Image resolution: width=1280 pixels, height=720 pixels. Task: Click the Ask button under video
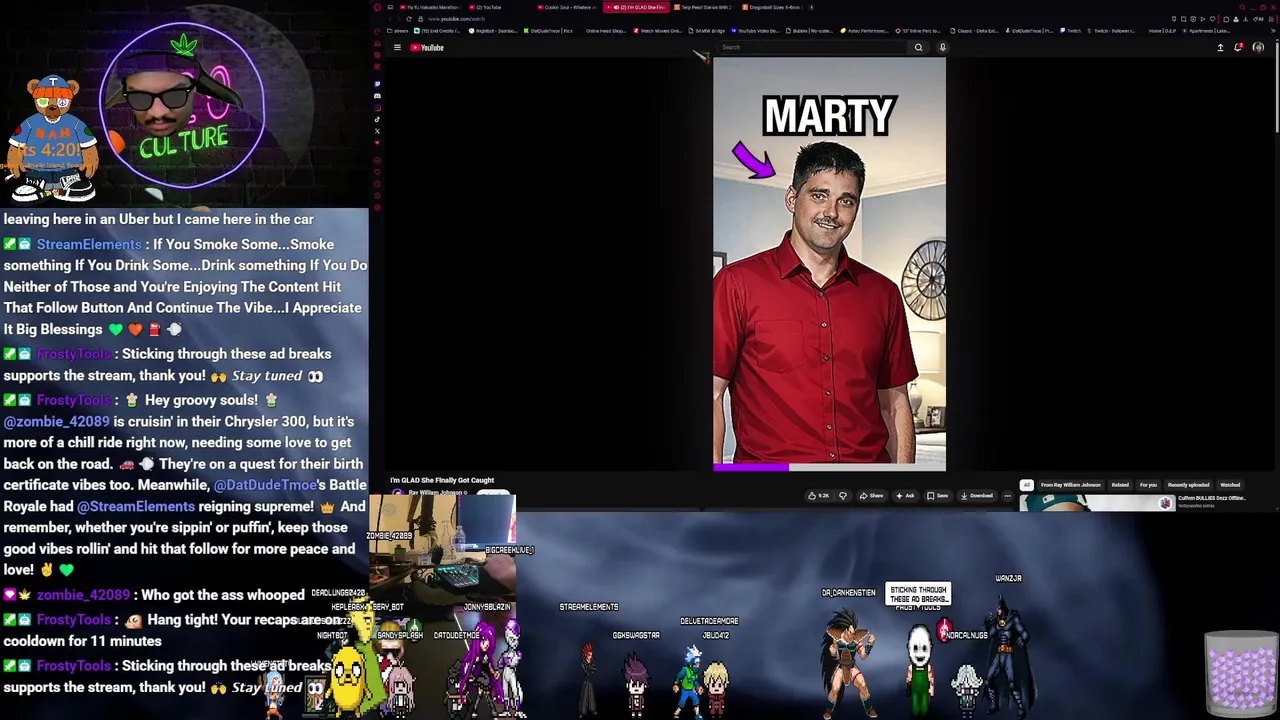pos(905,496)
